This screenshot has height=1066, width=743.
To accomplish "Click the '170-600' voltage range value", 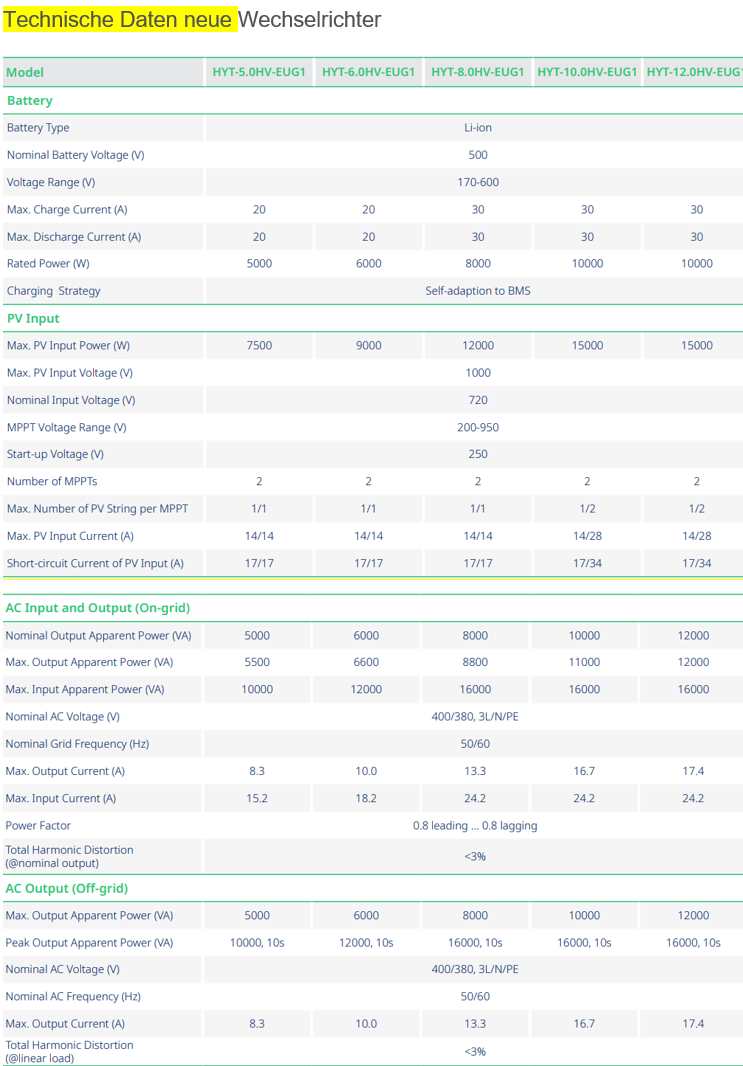I will (478, 182).
